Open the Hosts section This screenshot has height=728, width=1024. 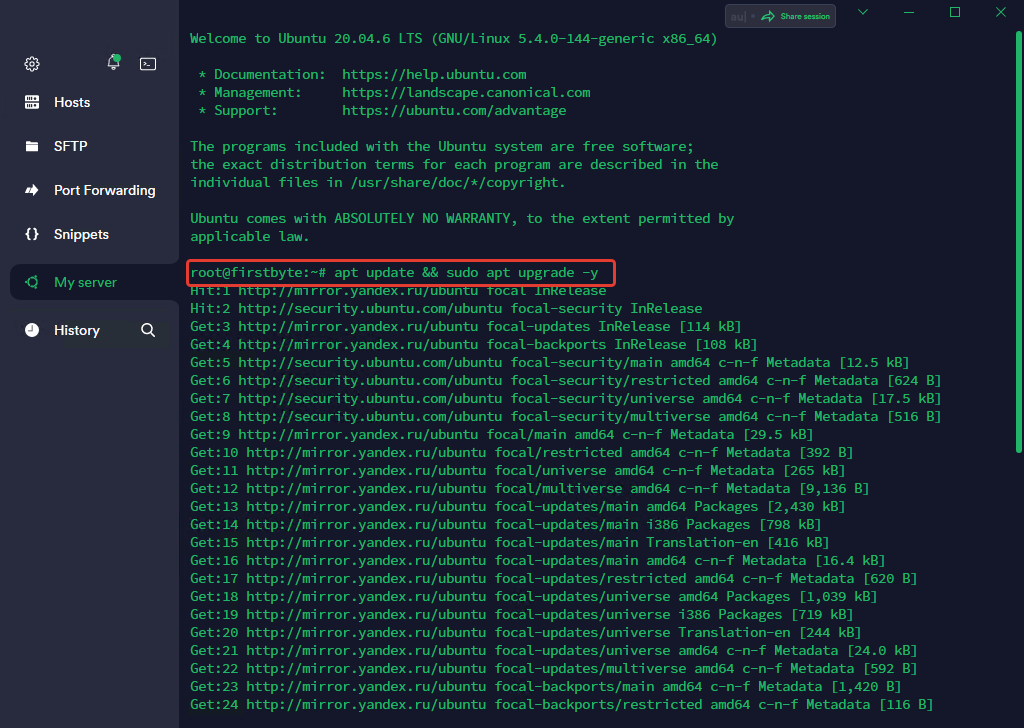tap(72, 102)
